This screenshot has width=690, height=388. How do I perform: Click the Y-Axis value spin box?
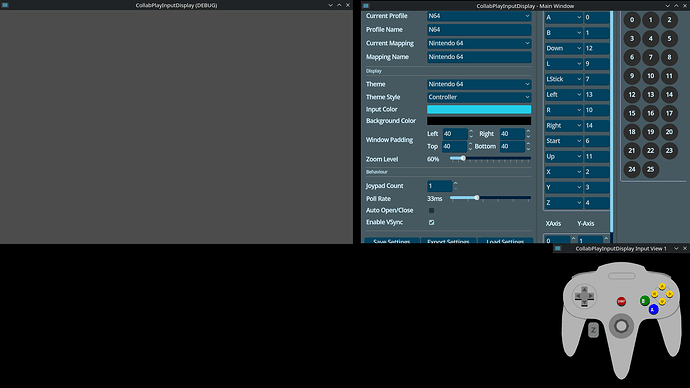point(593,240)
